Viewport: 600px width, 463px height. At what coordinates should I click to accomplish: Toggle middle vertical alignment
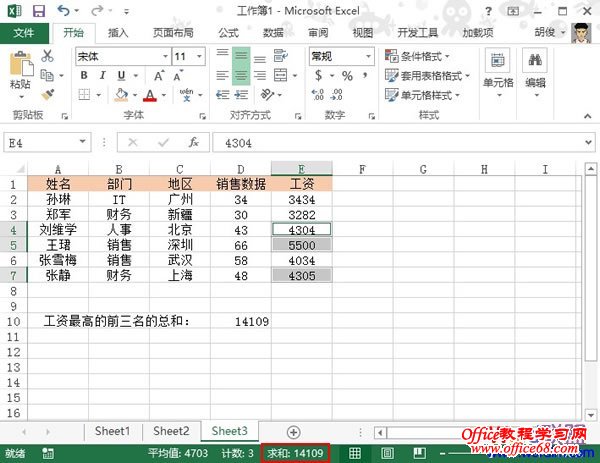(x=241, y=56)
